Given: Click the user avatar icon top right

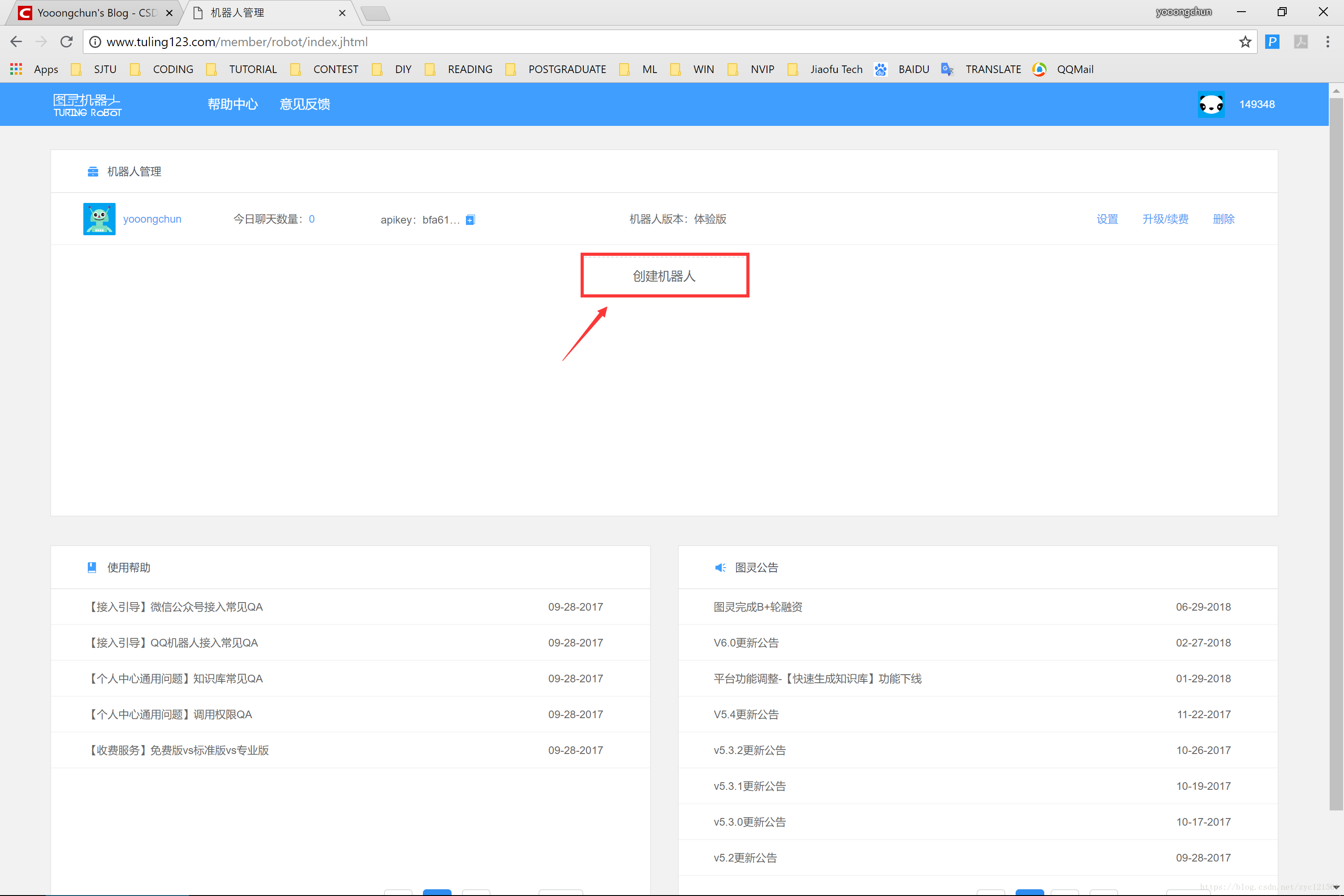Looking at the screenshot, I should pyautogui.click(x=1213, y=104).
